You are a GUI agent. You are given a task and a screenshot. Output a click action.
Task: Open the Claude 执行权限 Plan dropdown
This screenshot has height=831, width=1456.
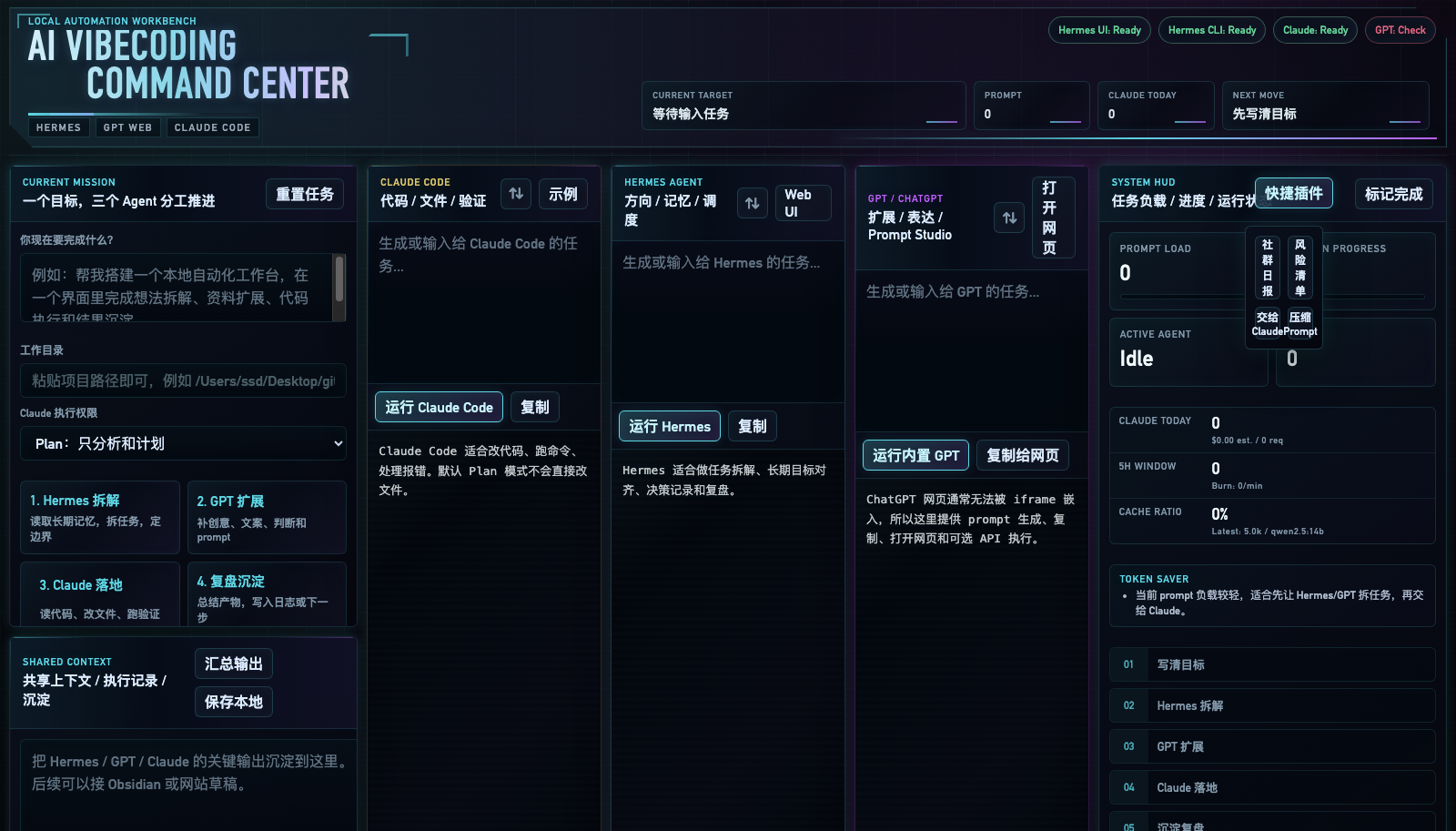click(x=183, y=444)
